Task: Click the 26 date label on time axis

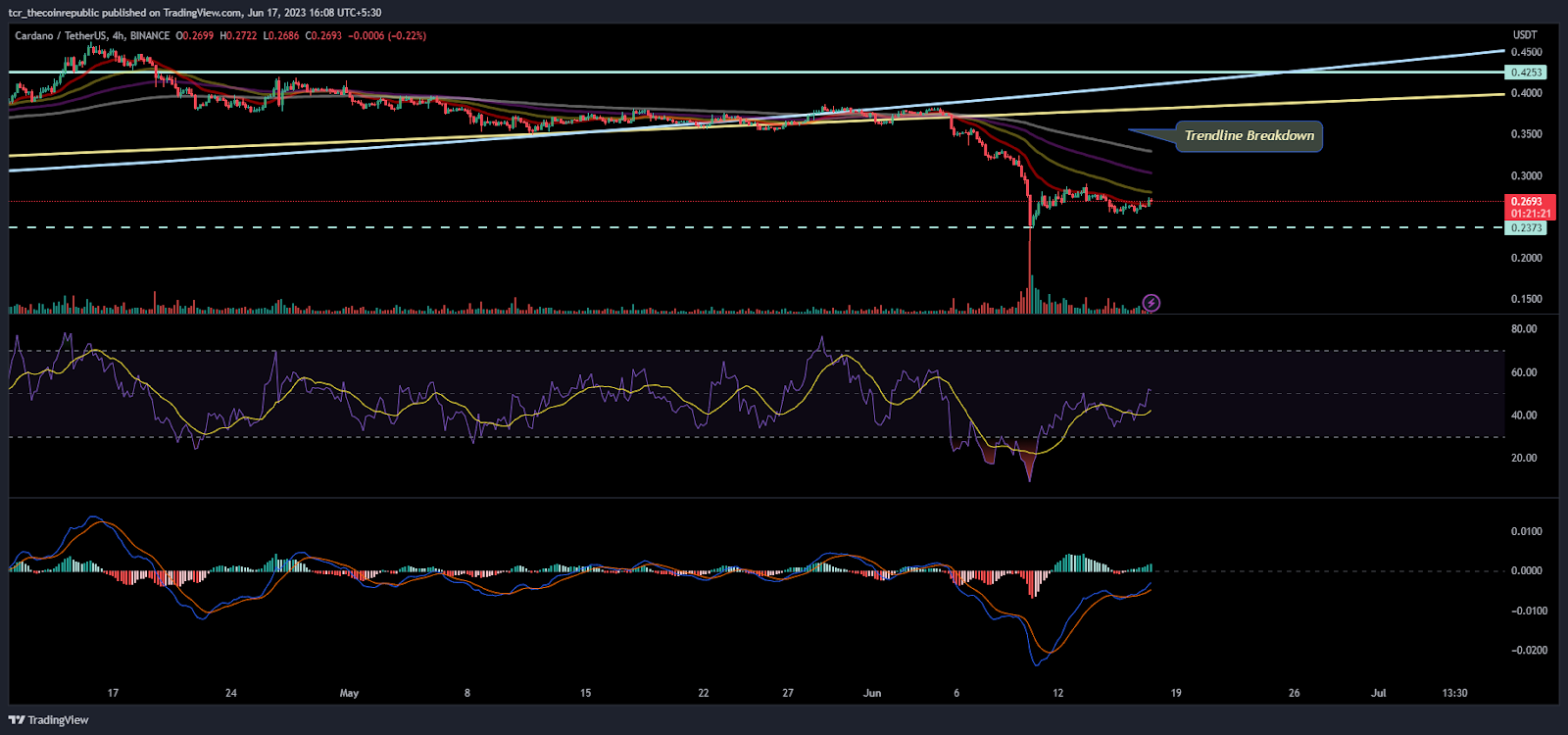Action: click(1295, 693)
